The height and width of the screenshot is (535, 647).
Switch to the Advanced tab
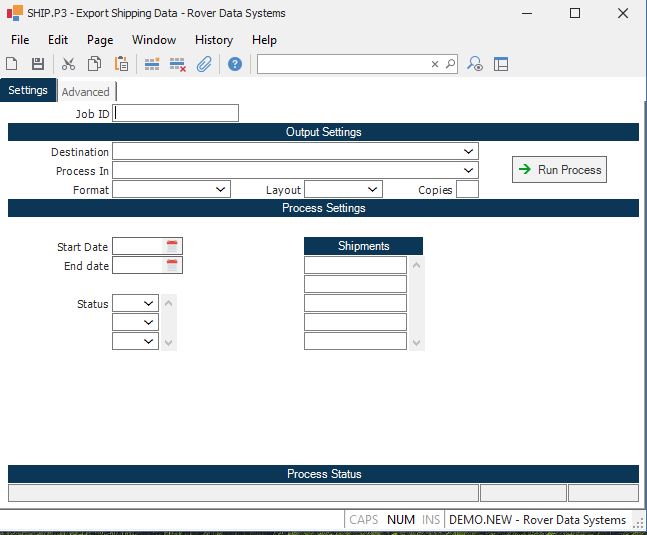[85, 92]
